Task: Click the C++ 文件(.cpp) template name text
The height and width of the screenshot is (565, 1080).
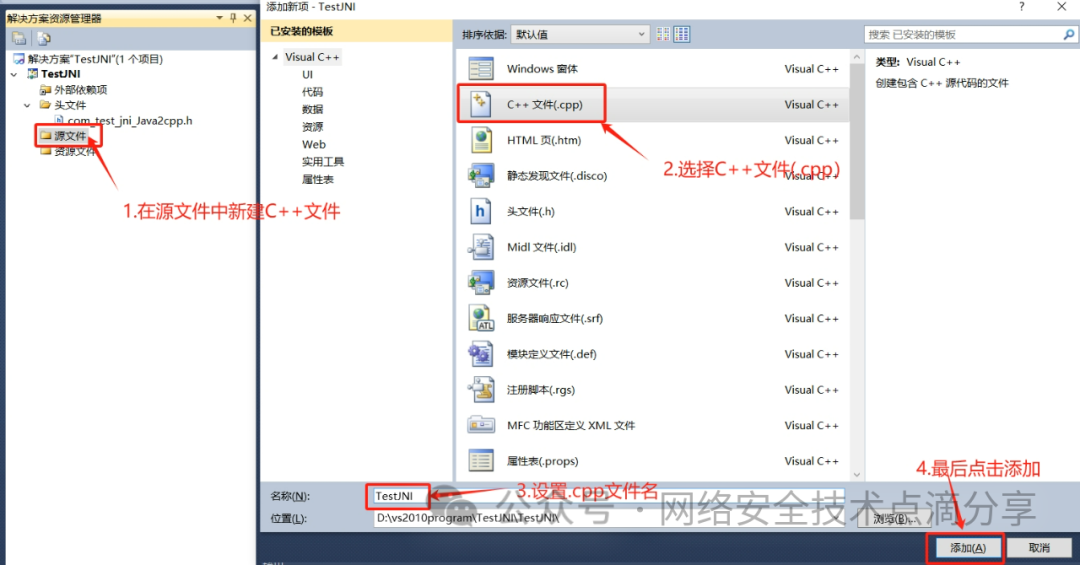Action: 545,105
